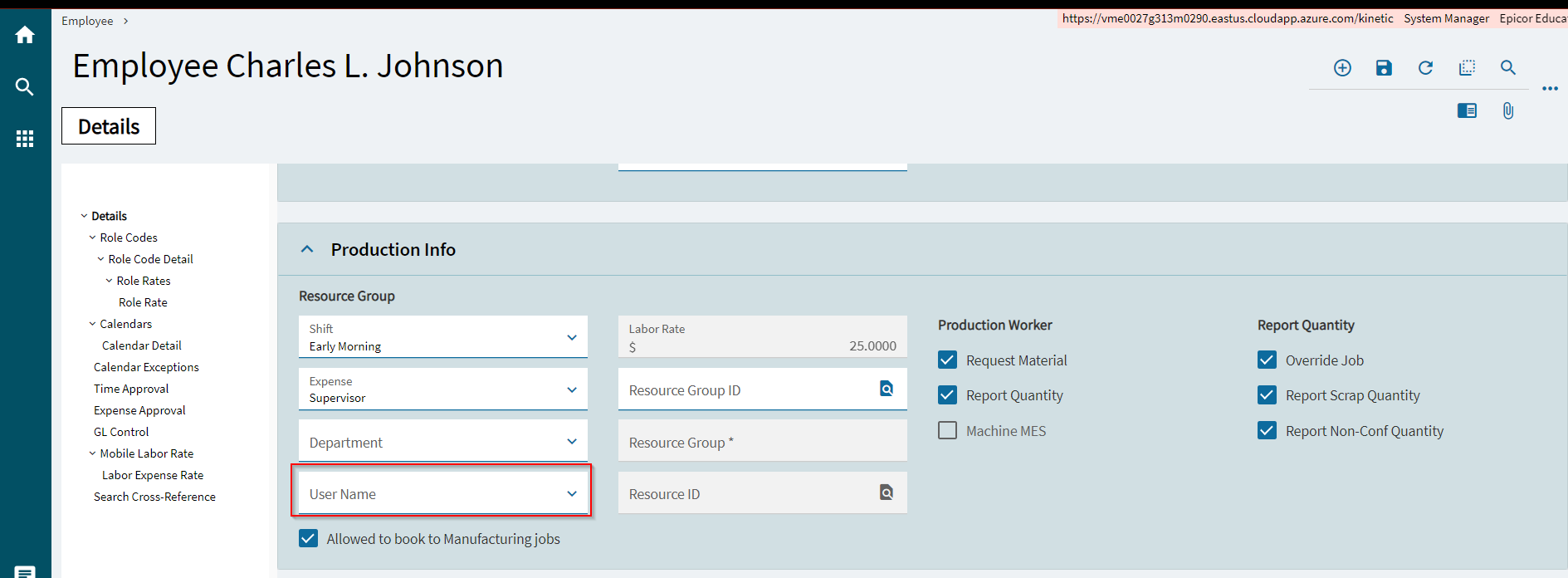Uncheck the Request Material checkbox

(x=947, y=360)
